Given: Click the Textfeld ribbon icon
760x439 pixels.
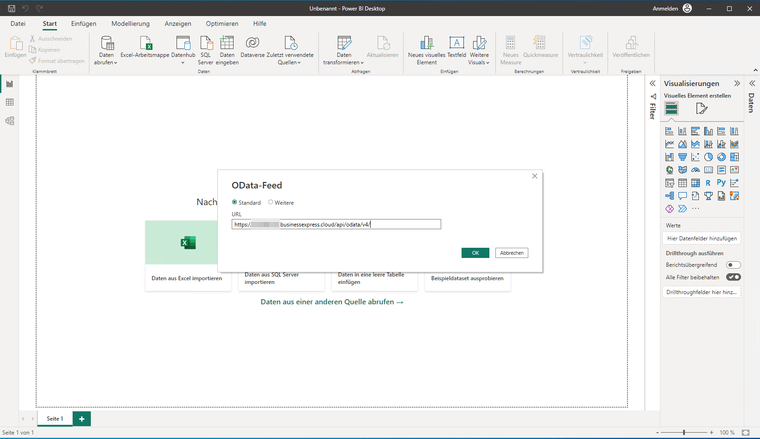Looking at the screenshot, I should click(456, 44).
